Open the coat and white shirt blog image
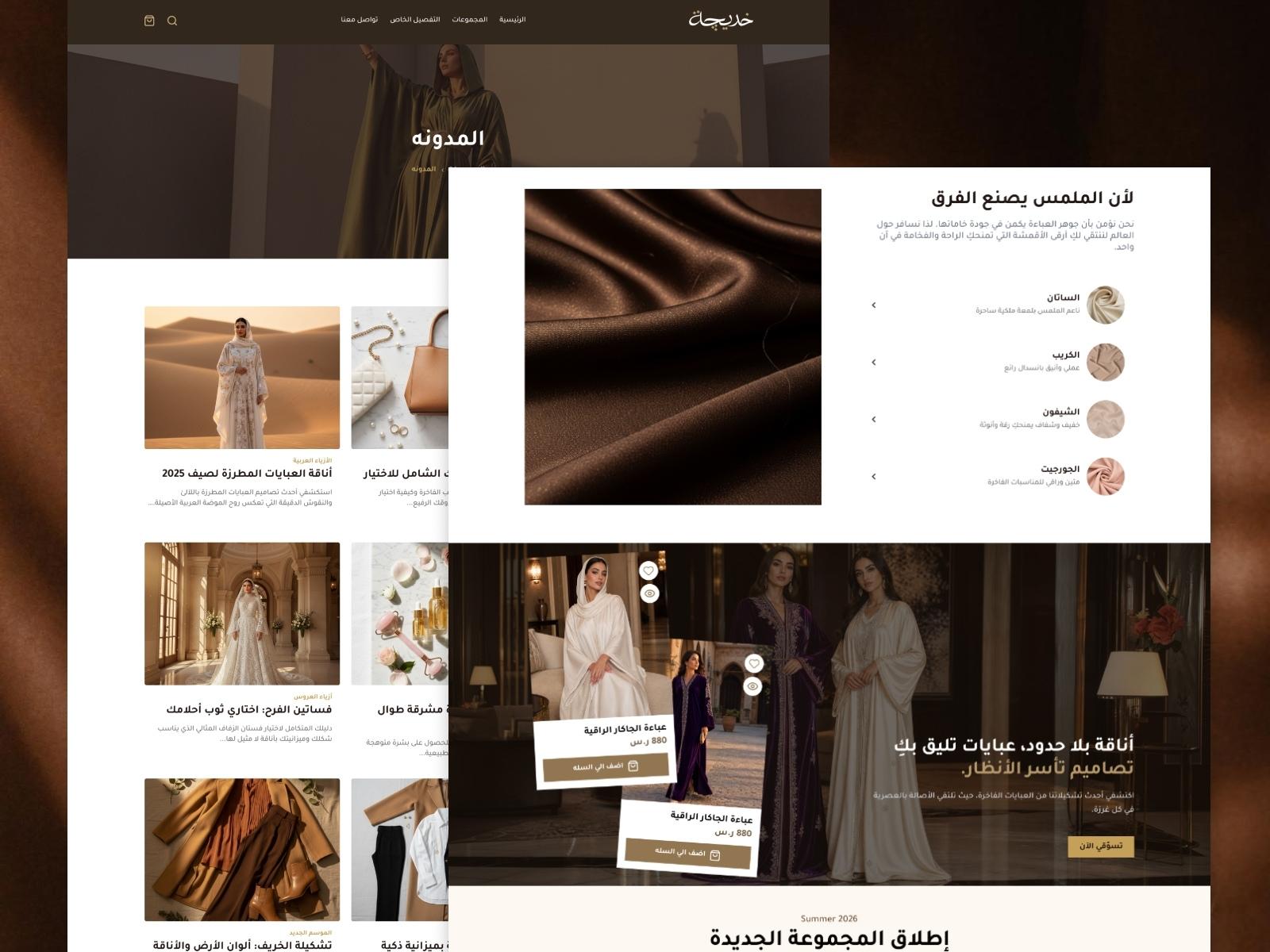The height and width of the screenshot is (952, 1270). click(400, 850)
